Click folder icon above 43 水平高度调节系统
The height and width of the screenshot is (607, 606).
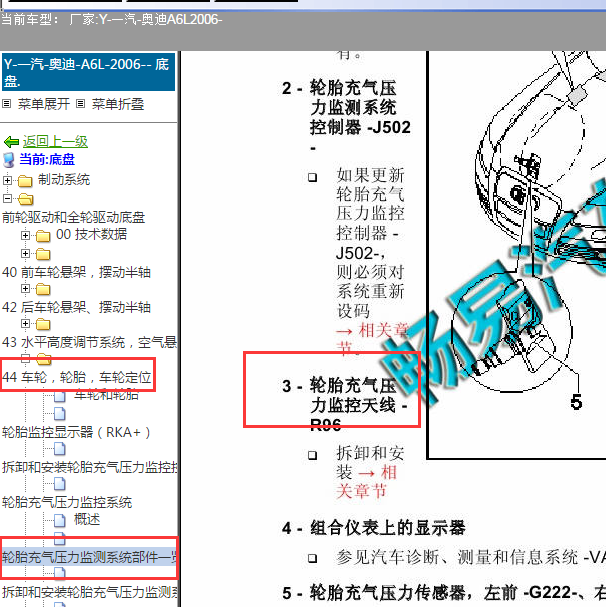coord(43,324)
